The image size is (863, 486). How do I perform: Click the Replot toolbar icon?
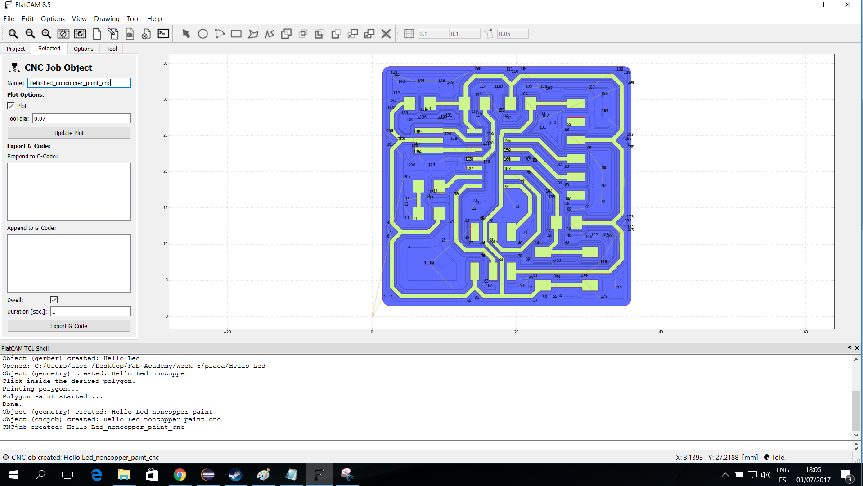click(x=80, y=34)
